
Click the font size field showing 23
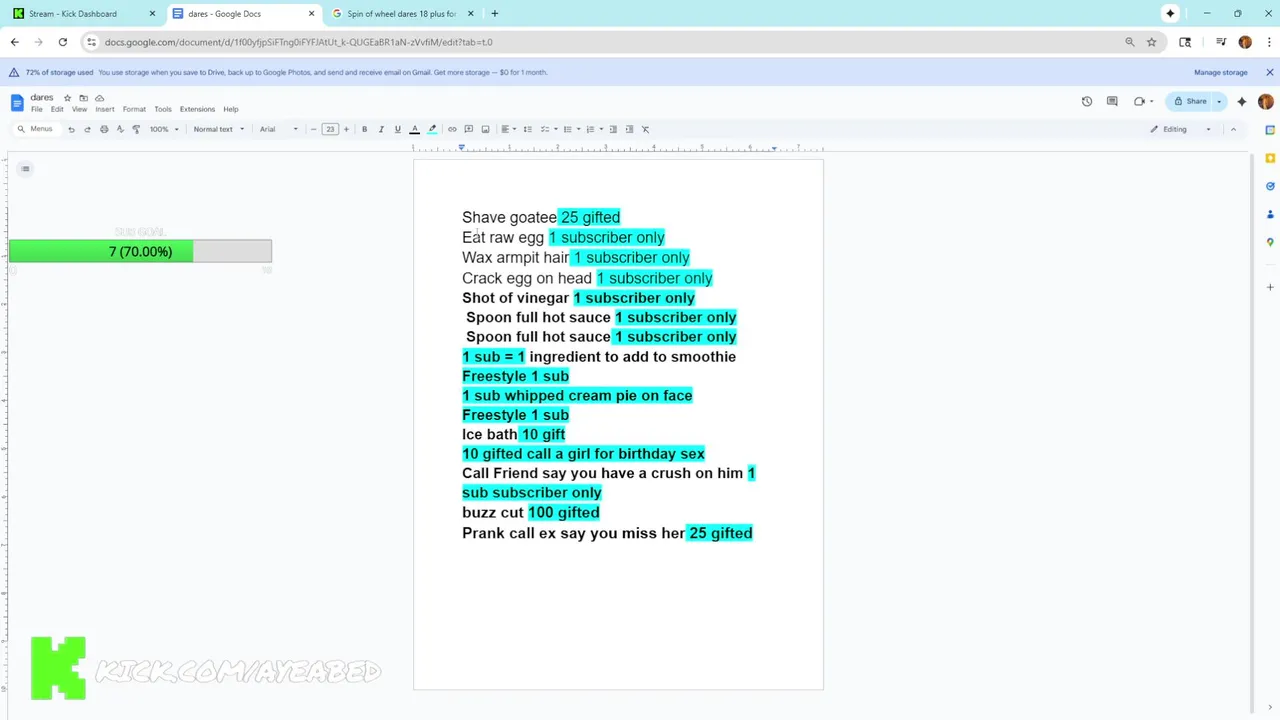pyautogui.click(x=330, y=129)
